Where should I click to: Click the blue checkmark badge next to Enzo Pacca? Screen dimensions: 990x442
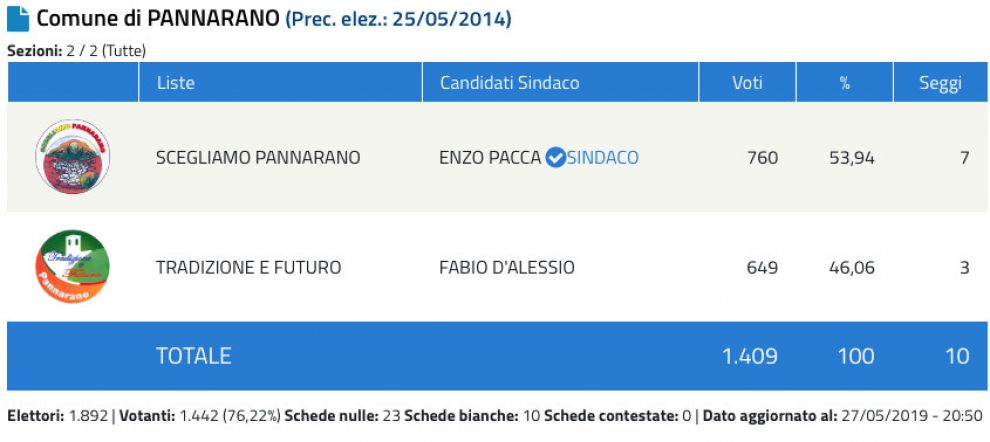[x=555, y=158]
